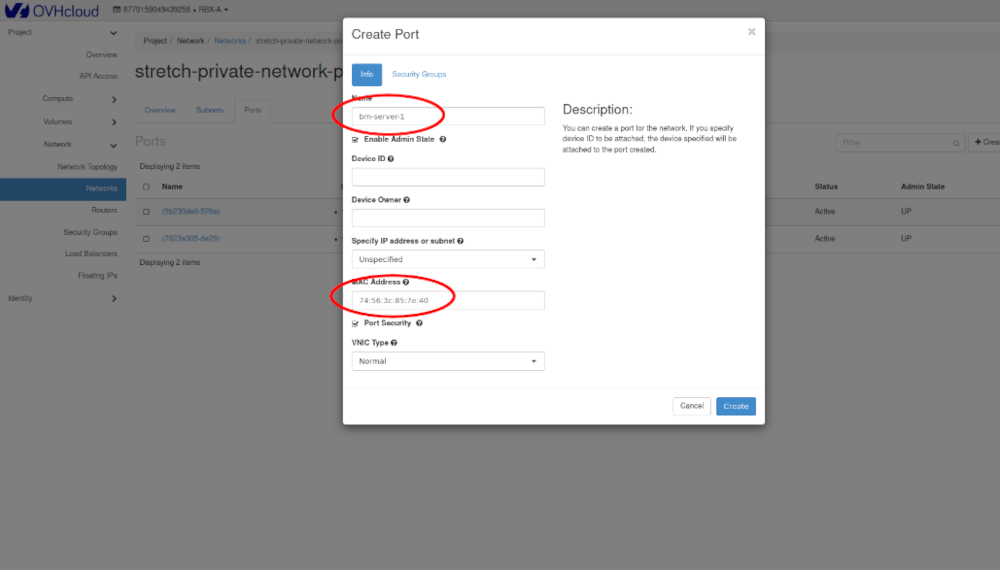Screen dimensions: 1000x570
Task: Click the Create button
Action: (x=735, y=406)
